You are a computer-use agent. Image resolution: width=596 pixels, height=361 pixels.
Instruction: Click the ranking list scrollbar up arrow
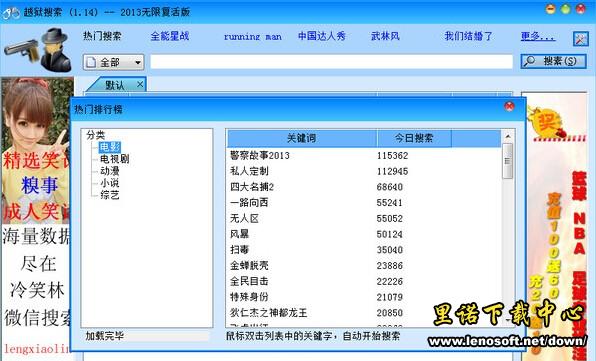point(508,136)
